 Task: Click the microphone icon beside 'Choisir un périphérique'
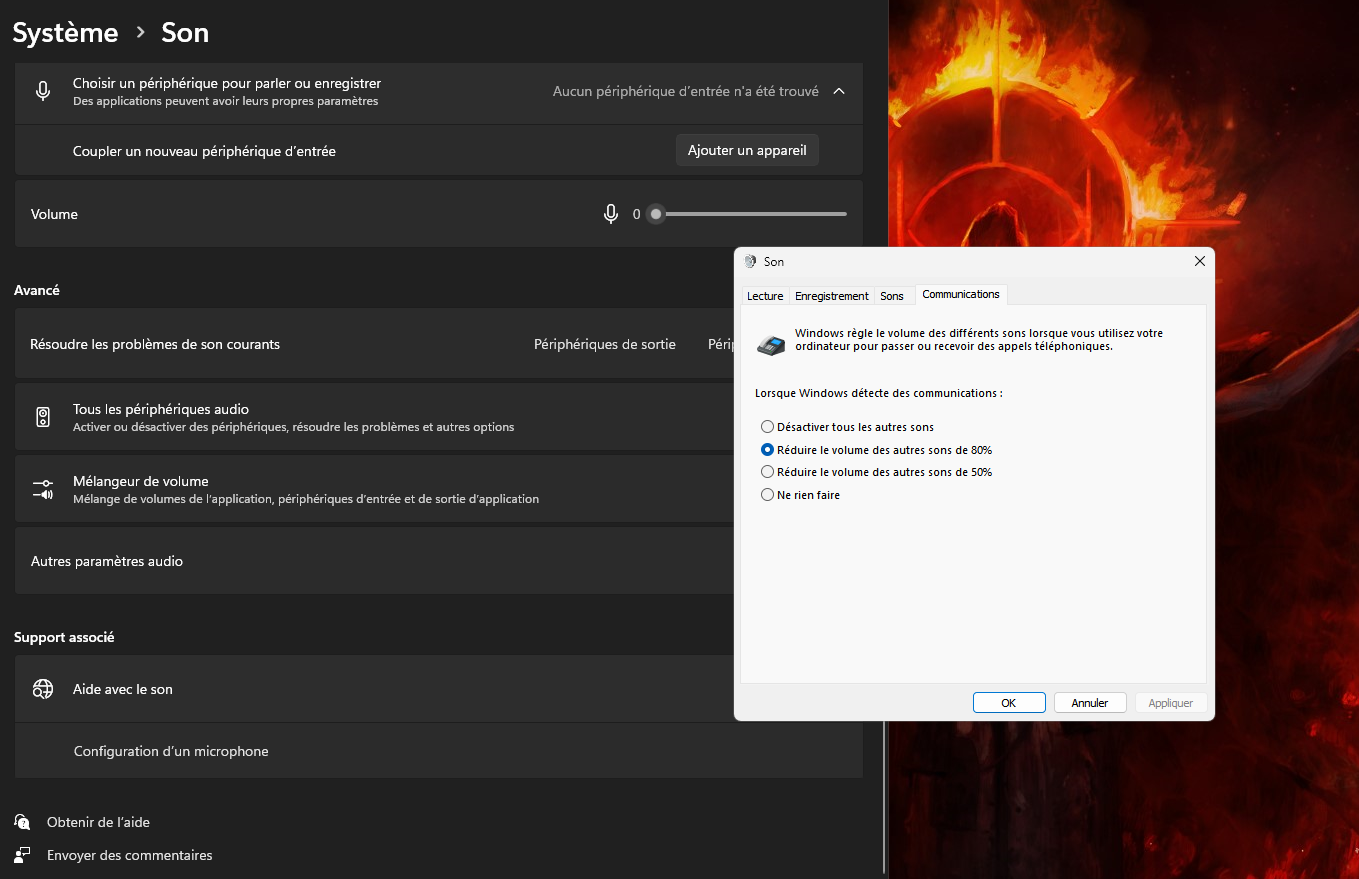click(43, 91)
